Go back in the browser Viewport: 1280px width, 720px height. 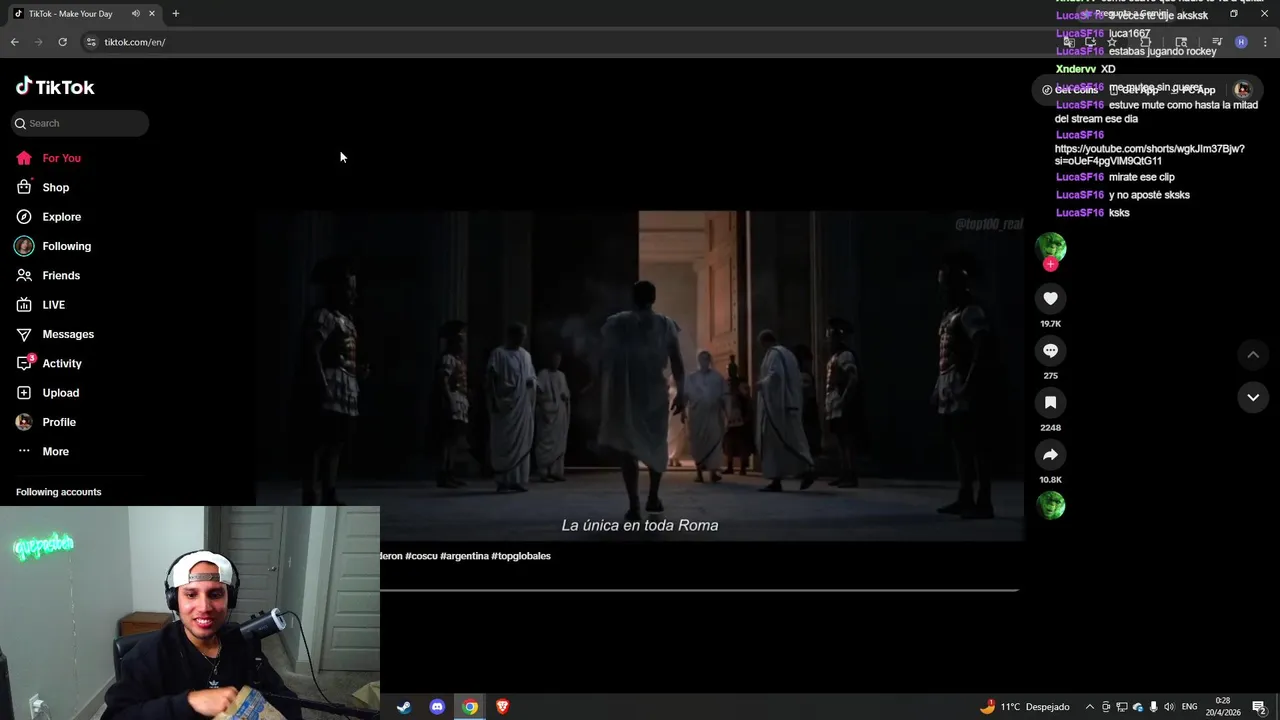click(14, 42)
